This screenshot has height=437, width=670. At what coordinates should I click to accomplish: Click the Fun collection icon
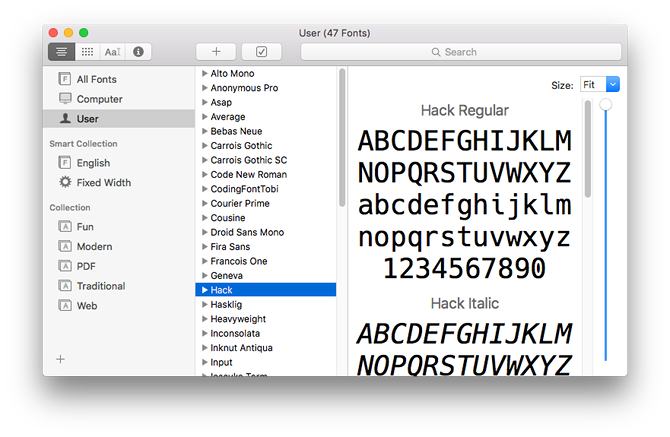click(x=65, y=226)
